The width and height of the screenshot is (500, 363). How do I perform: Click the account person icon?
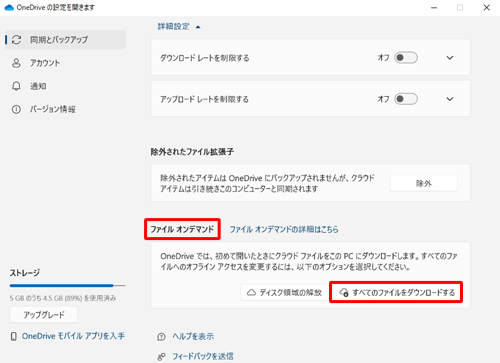tap(16, 63)
